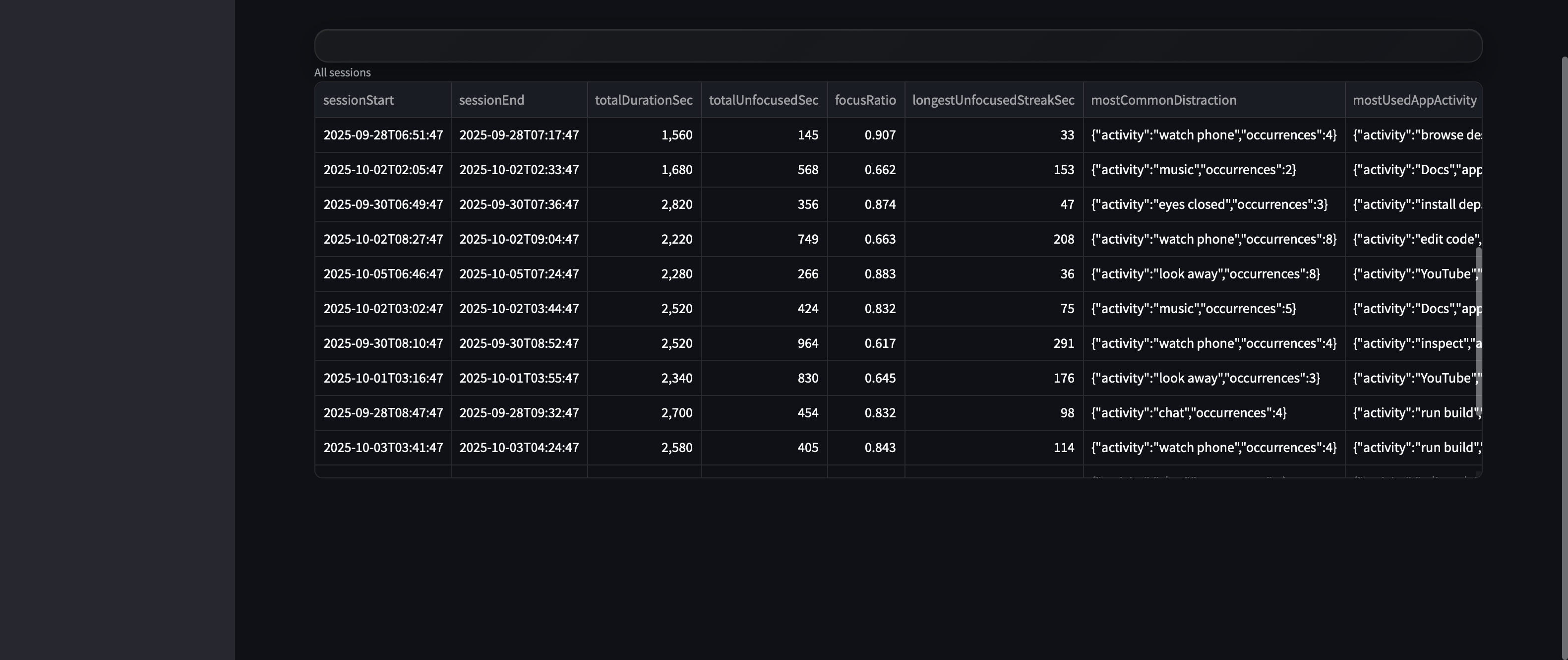Click totalDurationSec column header

click(x=643, y=100)
